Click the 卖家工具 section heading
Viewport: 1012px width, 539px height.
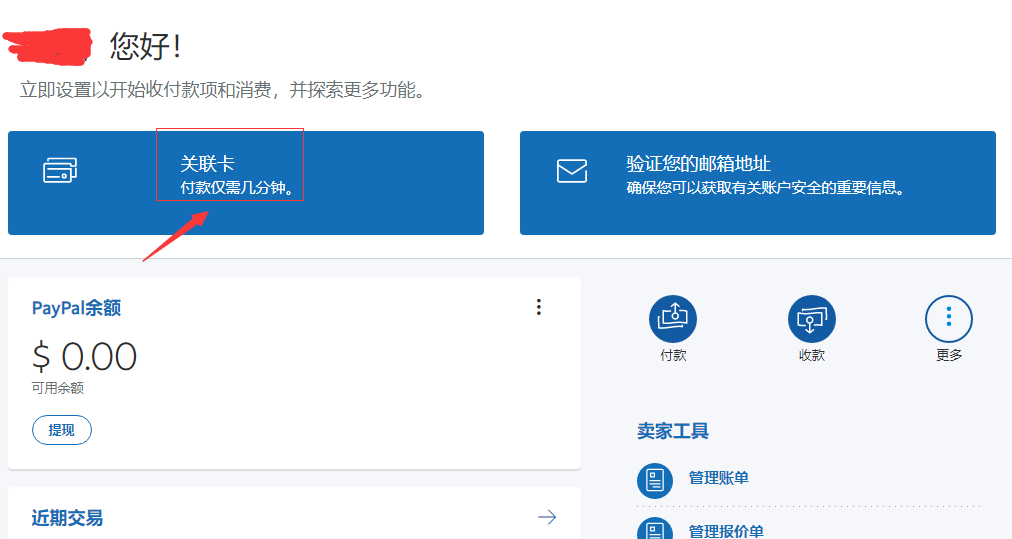coord(673,431)
